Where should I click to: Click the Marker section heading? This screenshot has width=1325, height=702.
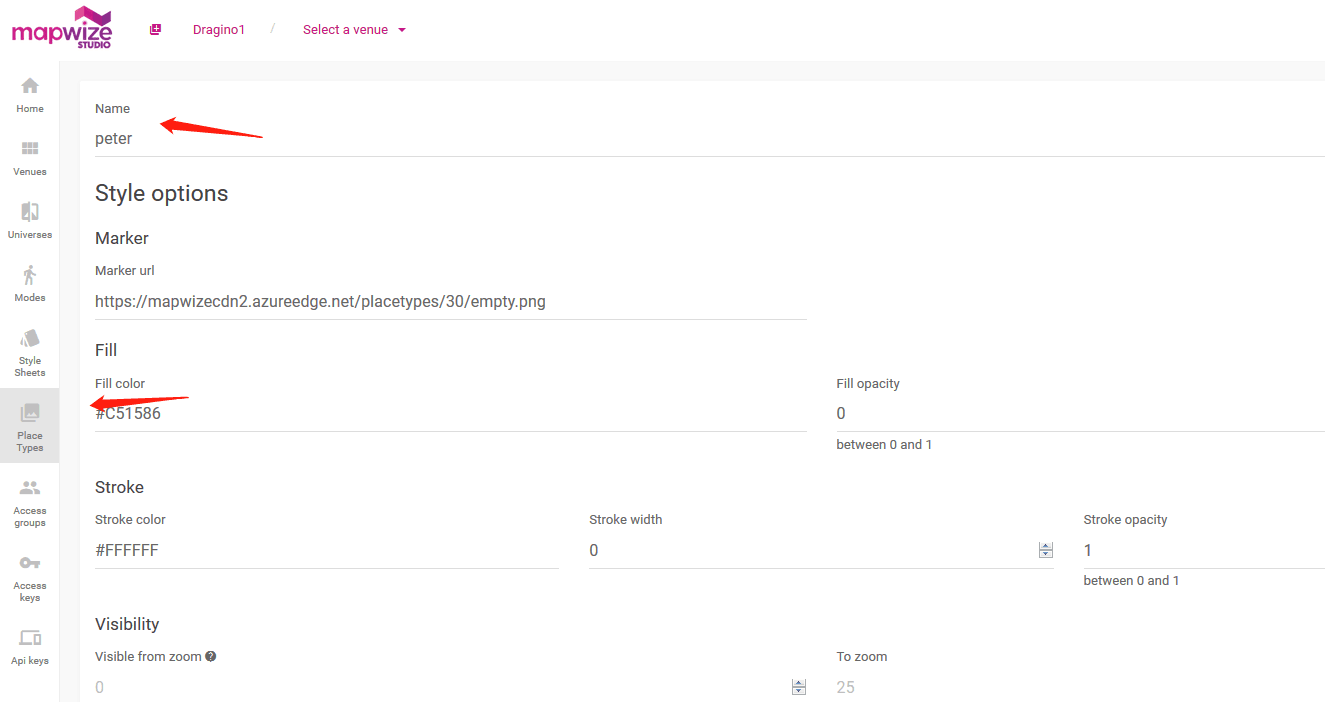click(122, 238)
